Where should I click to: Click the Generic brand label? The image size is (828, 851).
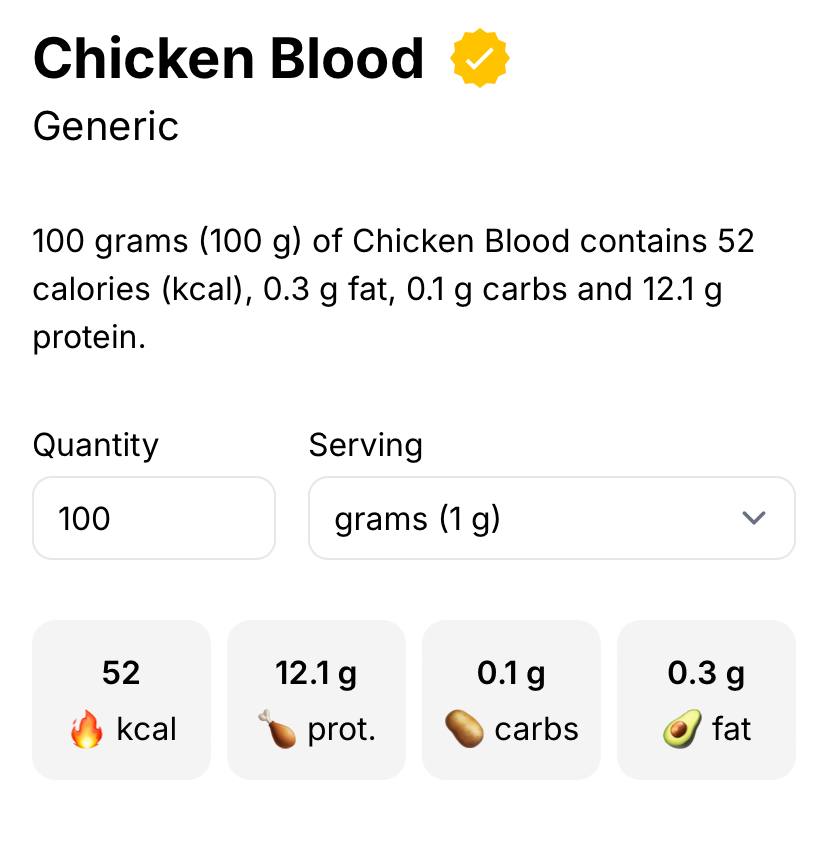coord(106,126)
